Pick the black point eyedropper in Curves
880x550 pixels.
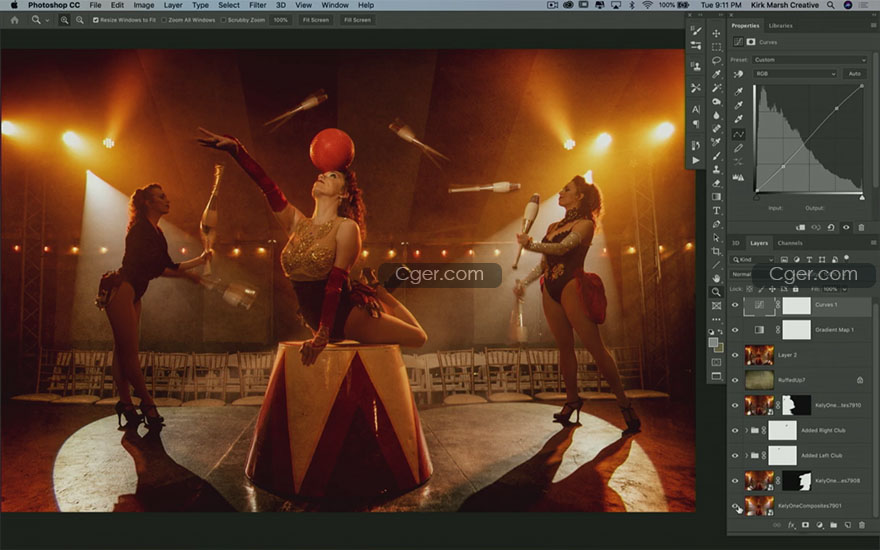coord(739,91)
